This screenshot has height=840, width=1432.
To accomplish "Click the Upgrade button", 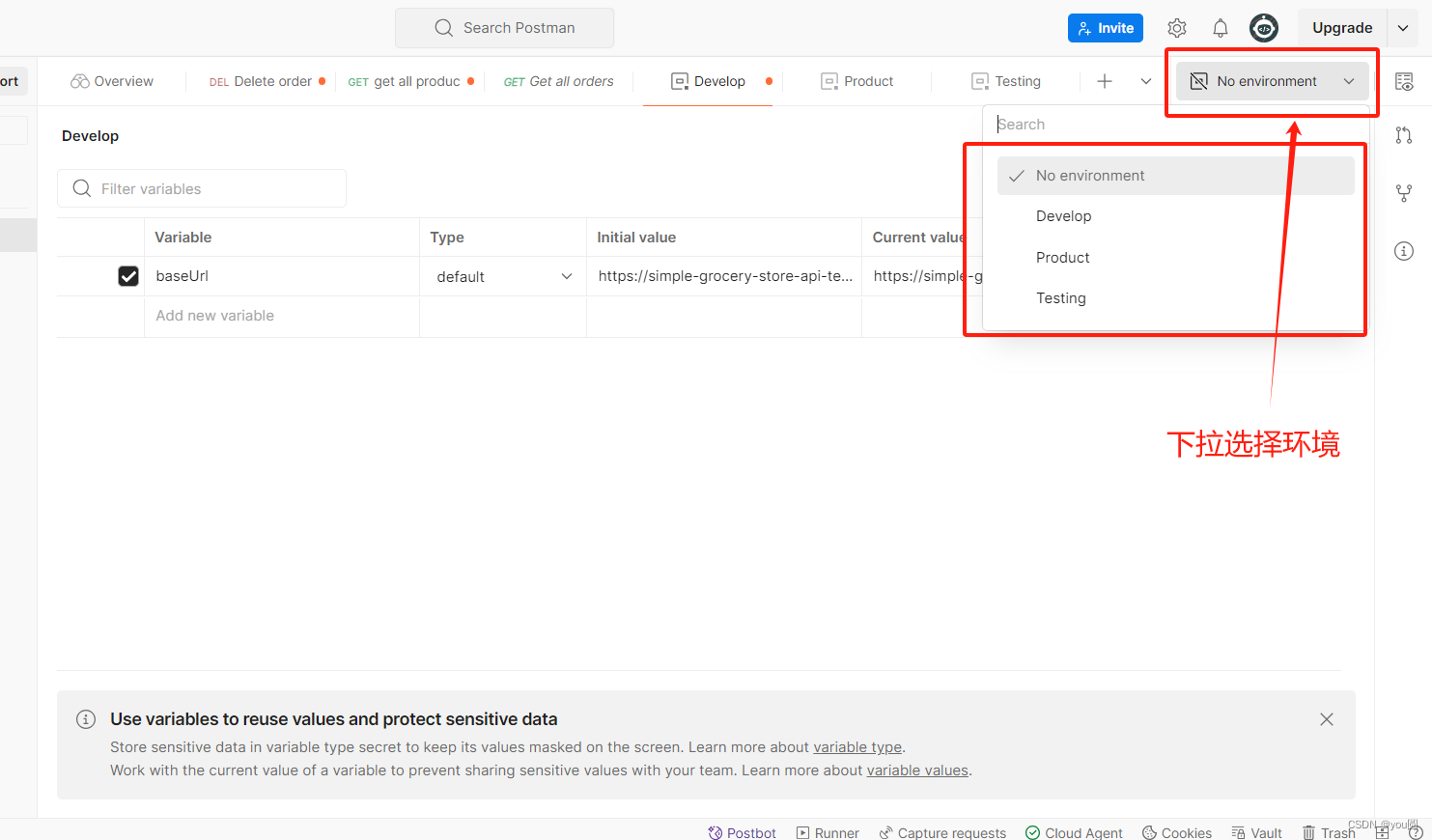I will (1342, 28).
